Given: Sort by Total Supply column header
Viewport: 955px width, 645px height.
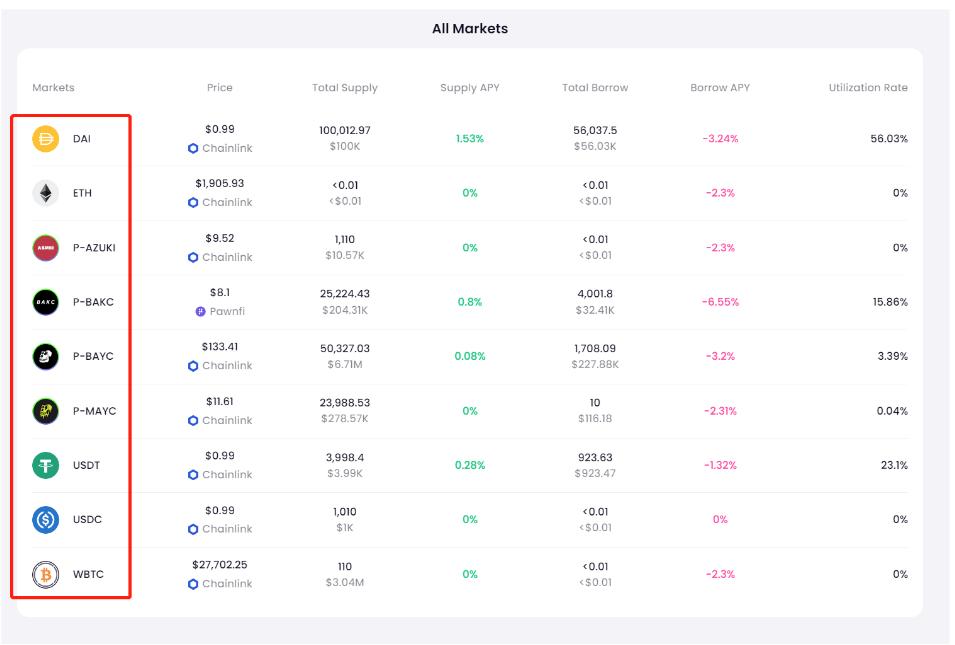Looking at the screenshot, I should pos(345,88).
